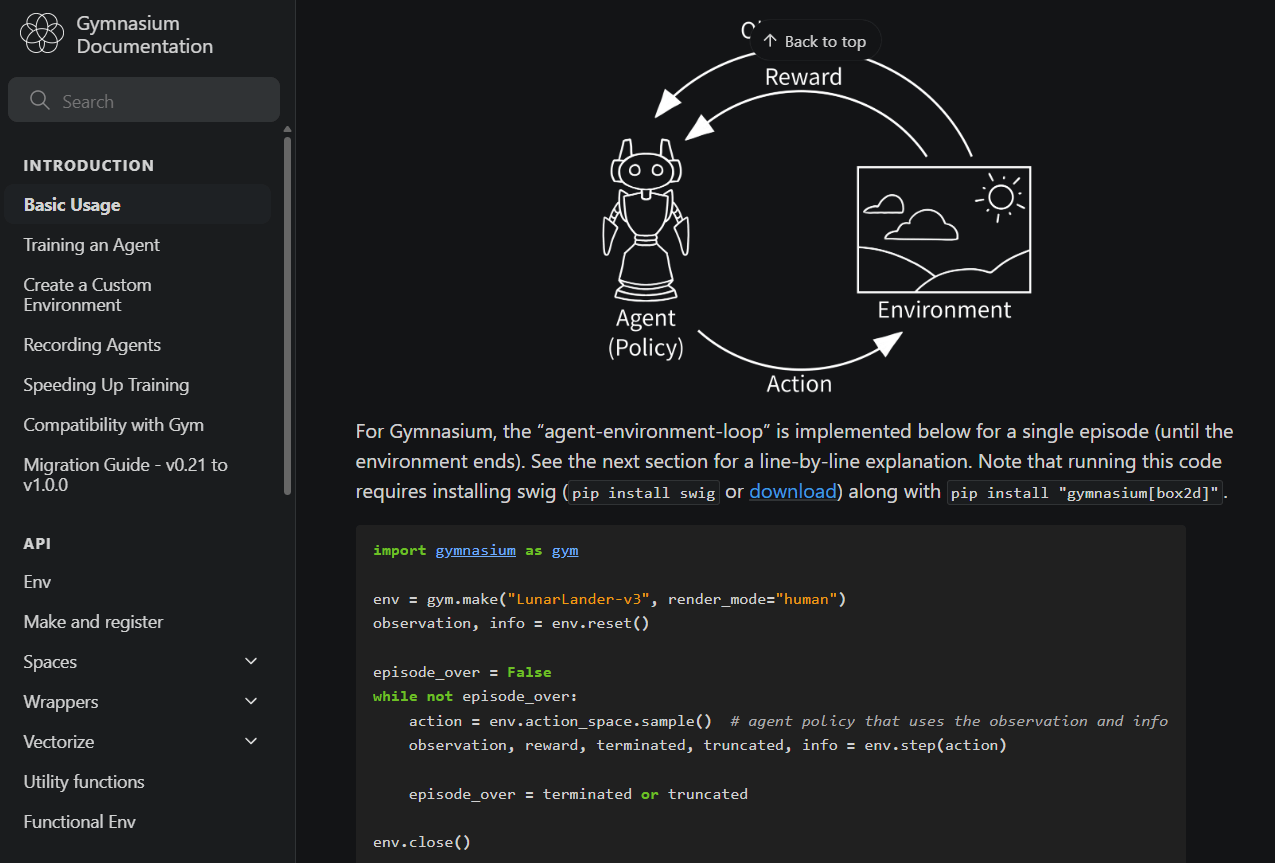Click the Gymnasium logo icon
1275x863 pixels.
tap(42, 34)
